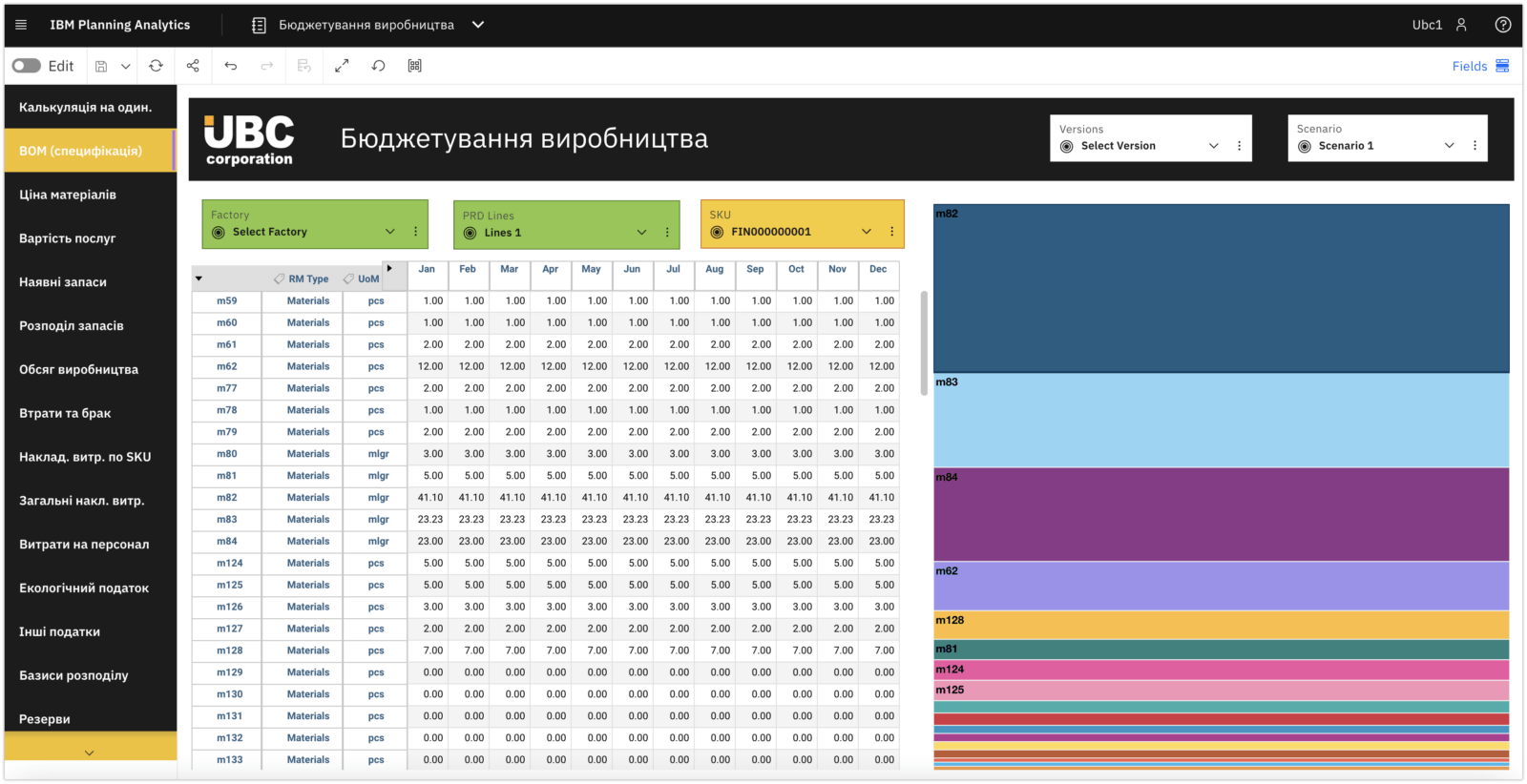Open Versions selector three-dot menu

point(1240,146)
